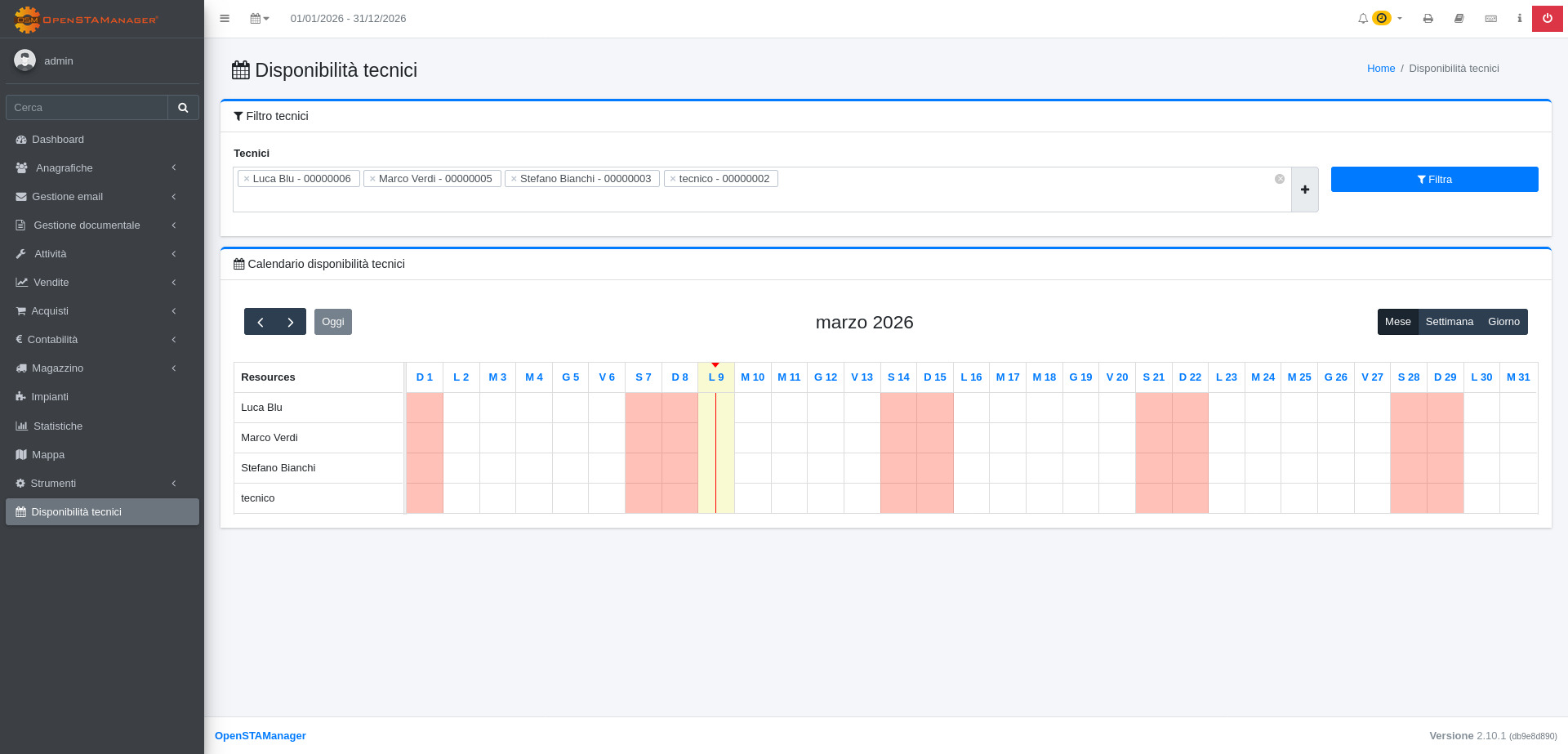Click the keyboard shortcuts icon
Viewport: 1568px width, 754px height.
[x=1490, y=19]
